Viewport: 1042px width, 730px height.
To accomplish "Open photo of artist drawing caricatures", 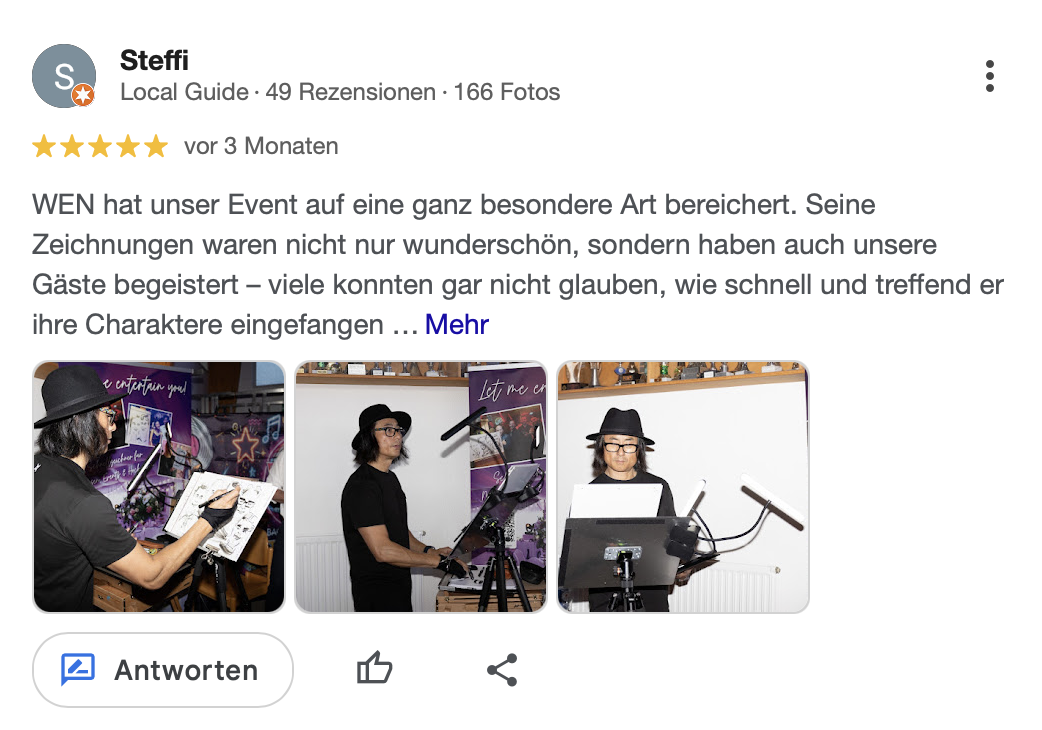I will [x=159, y=487].
